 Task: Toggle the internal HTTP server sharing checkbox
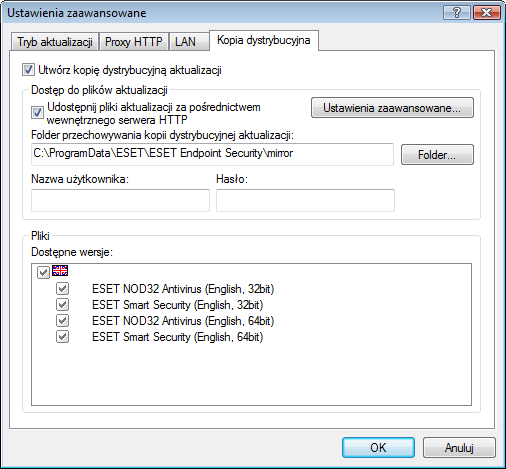(37, 113)
